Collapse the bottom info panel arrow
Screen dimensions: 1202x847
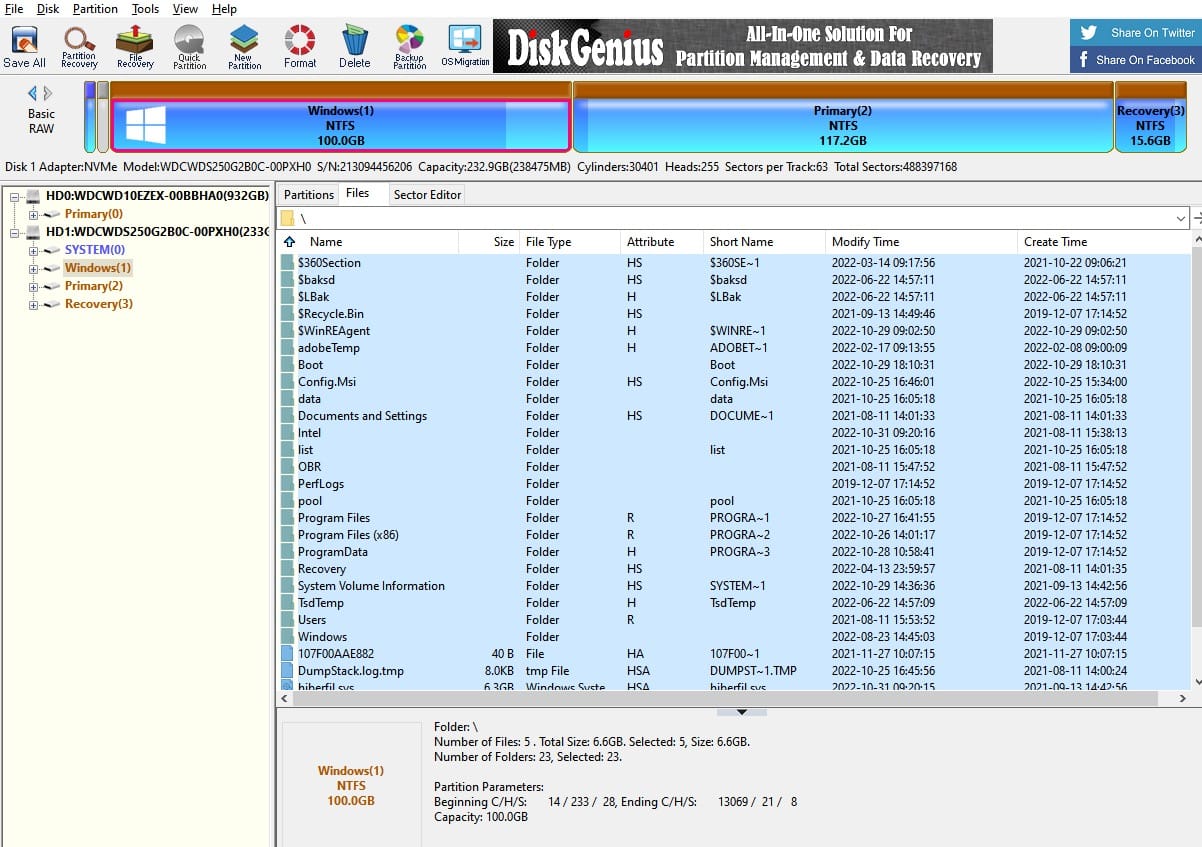[x=742, y=712]
